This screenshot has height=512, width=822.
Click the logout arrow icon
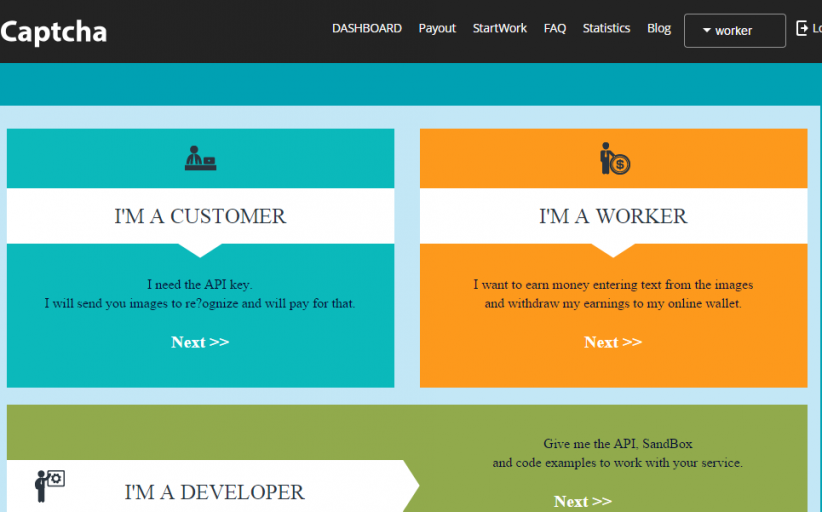[x=802, y=29]
